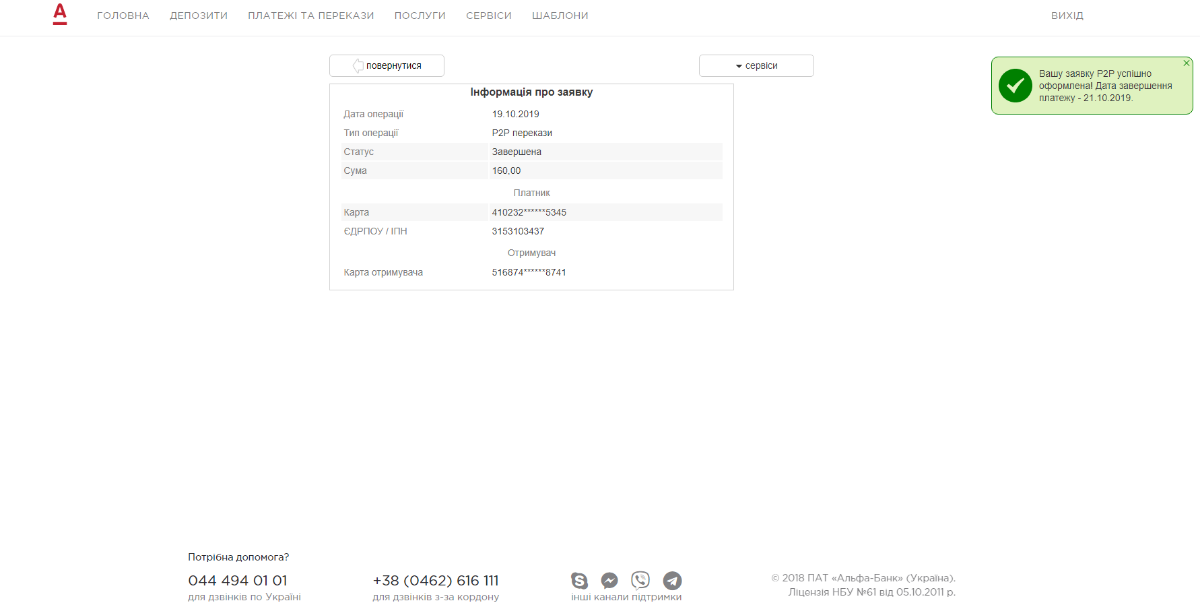Click payer card number 410232******5345
This screenshot has height=607, width=1200.
coord(529,213)
